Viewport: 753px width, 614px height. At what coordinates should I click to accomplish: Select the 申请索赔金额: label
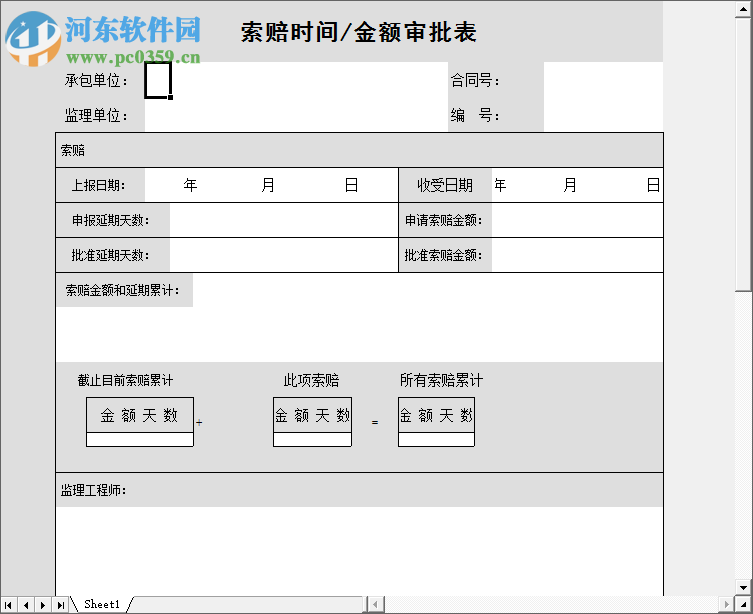pos(443,220)
